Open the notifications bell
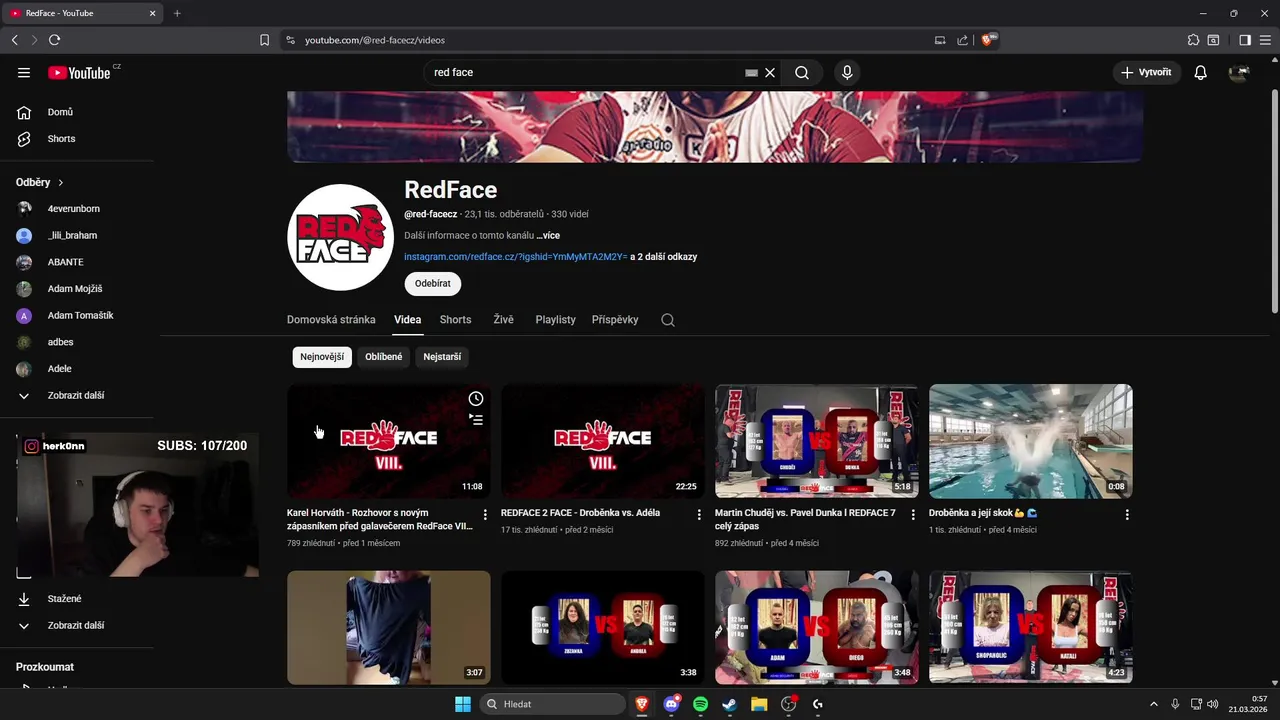Screen dimensions: 1280x720 point(1200,73)
